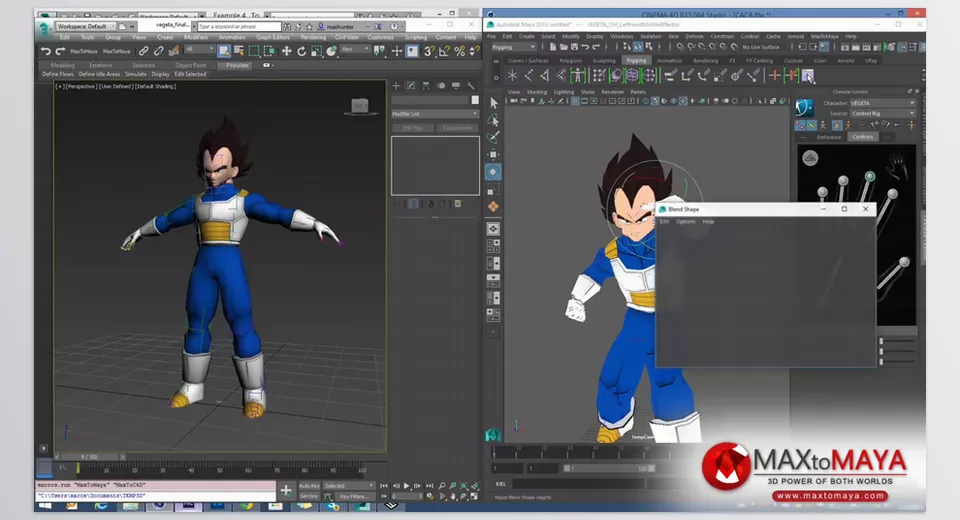Click the HumanIK character shelf icon
The width and height of the screenshot is (960, 520).
click(x=577, y=75)
